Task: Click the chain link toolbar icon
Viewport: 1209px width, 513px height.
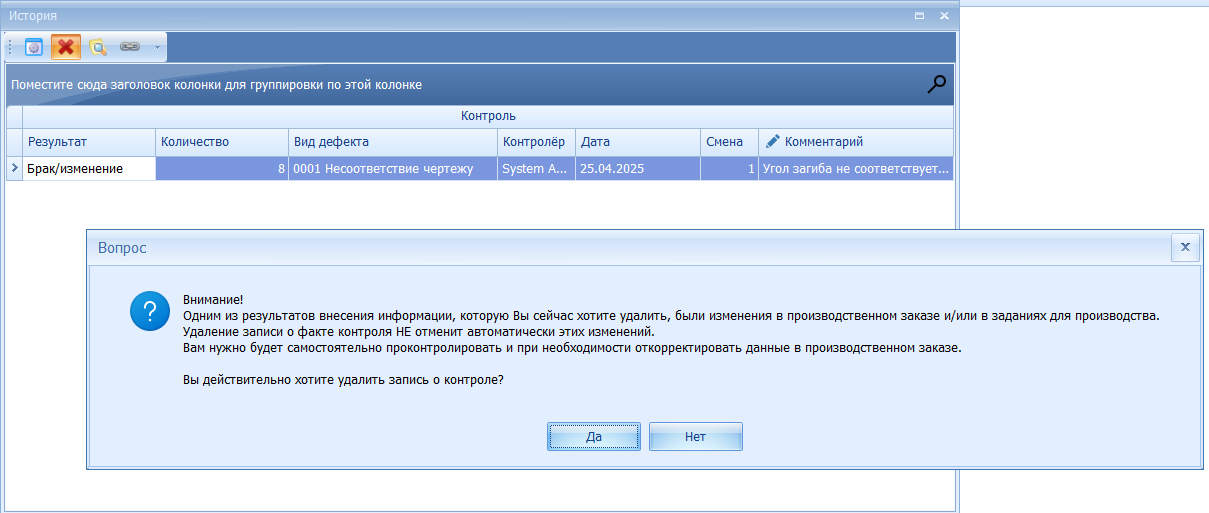Action: tap(130, 47)
